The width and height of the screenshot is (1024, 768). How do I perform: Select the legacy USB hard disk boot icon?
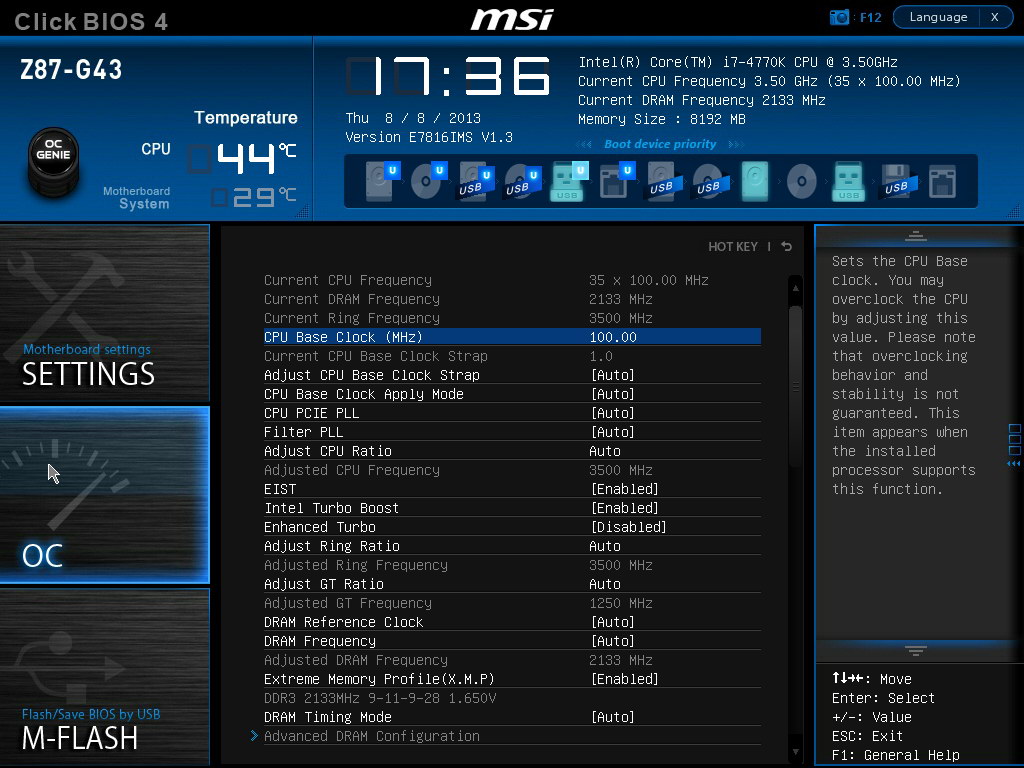(665, 181)
